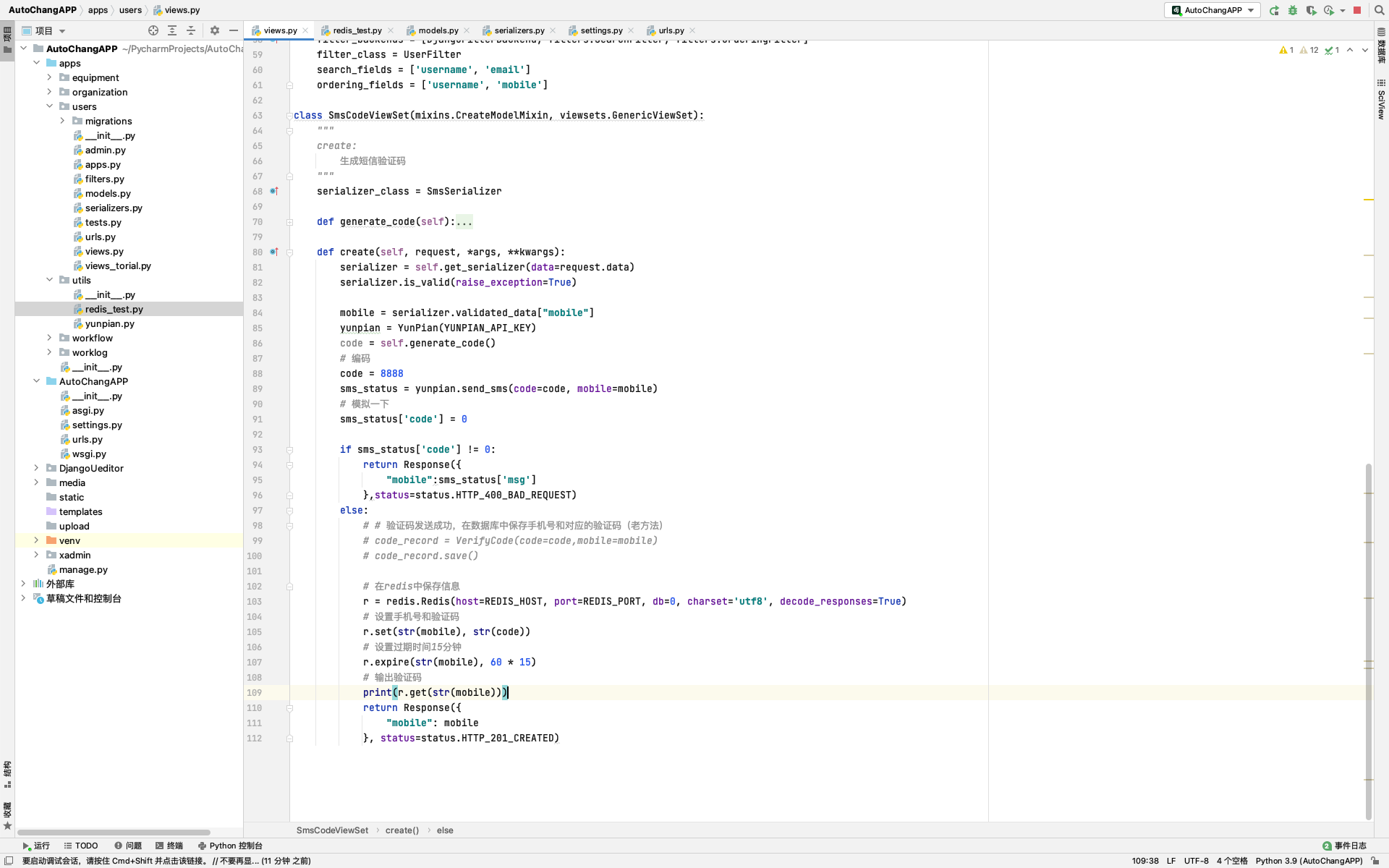The width and height of the screenshot is (1389, 868).
Task: Fold the return Response block at line 110
Action: [289, 708]
